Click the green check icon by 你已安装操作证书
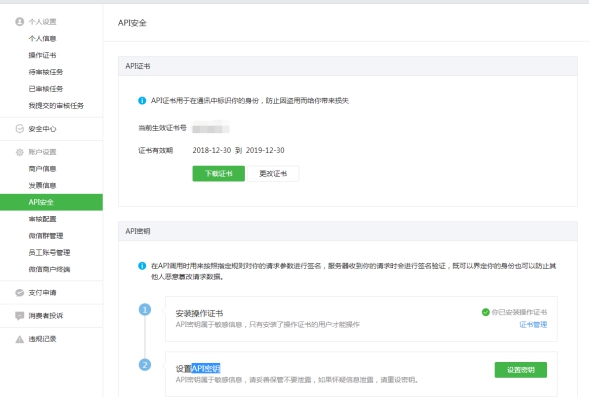The image size is (589, 398). click(485, 312)
